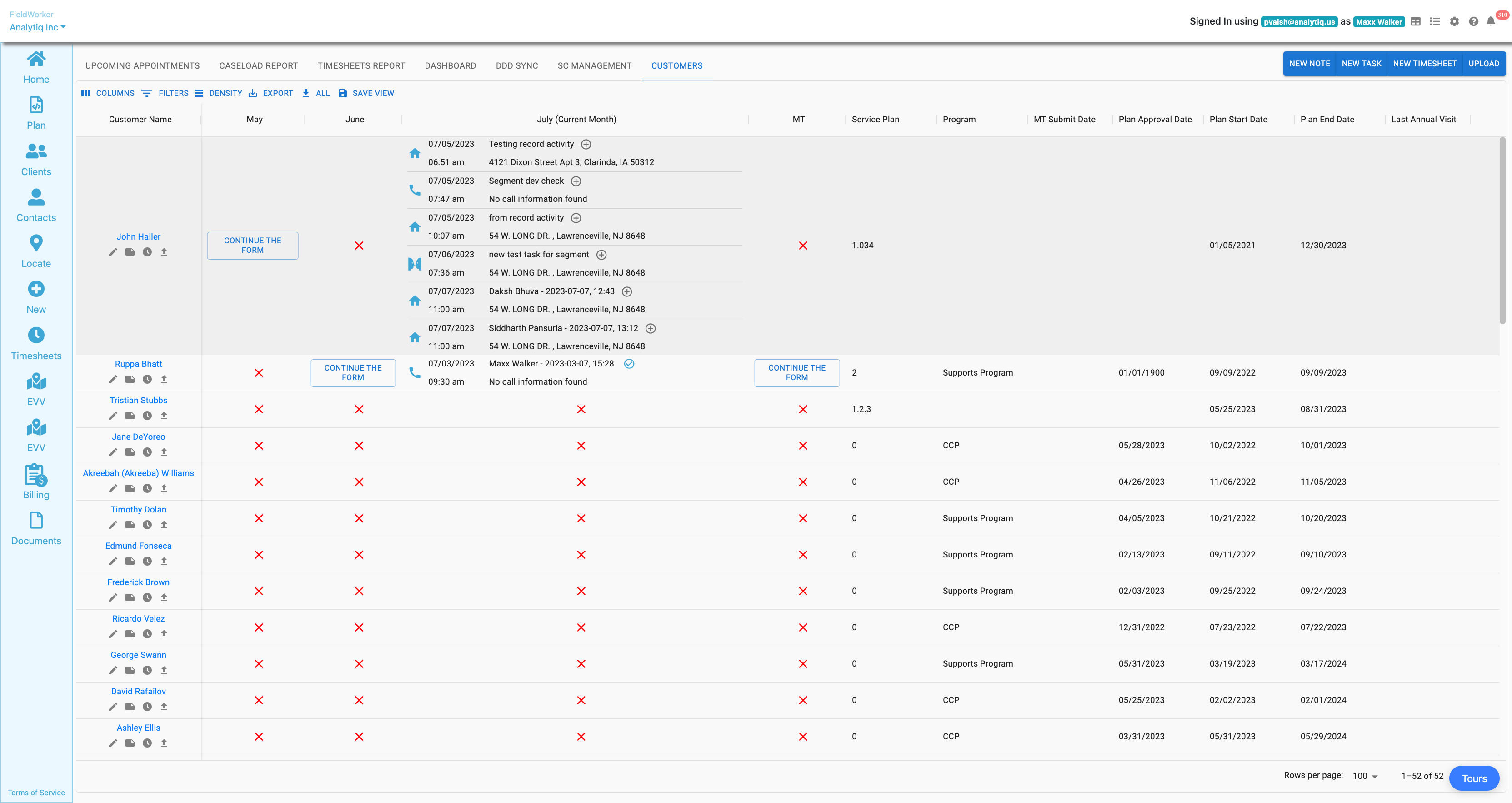The image size is (1512, 803).
Task: Click the help question mark icon
Action: [x=1473, y=22]
